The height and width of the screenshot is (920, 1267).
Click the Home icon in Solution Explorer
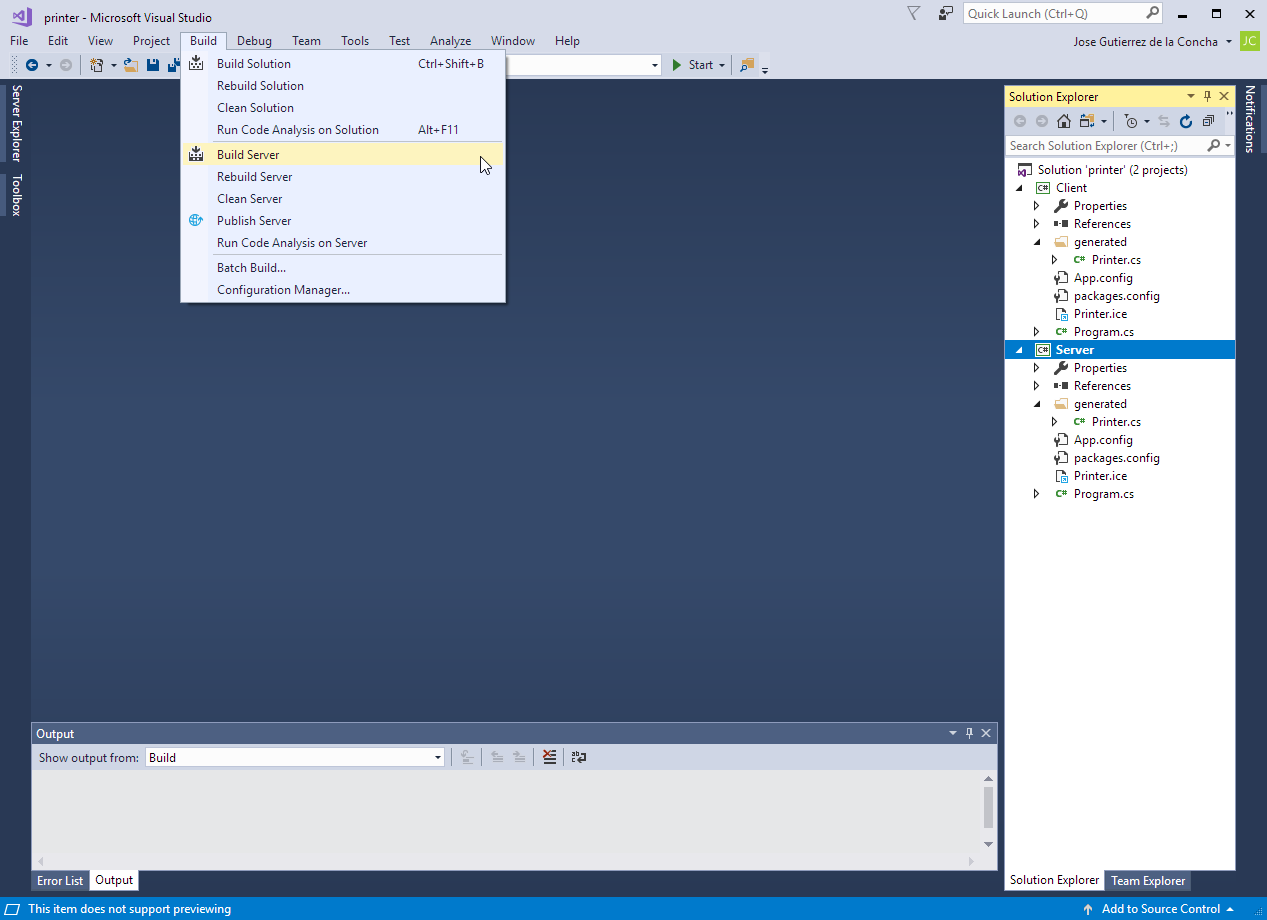click(1063, 121)
